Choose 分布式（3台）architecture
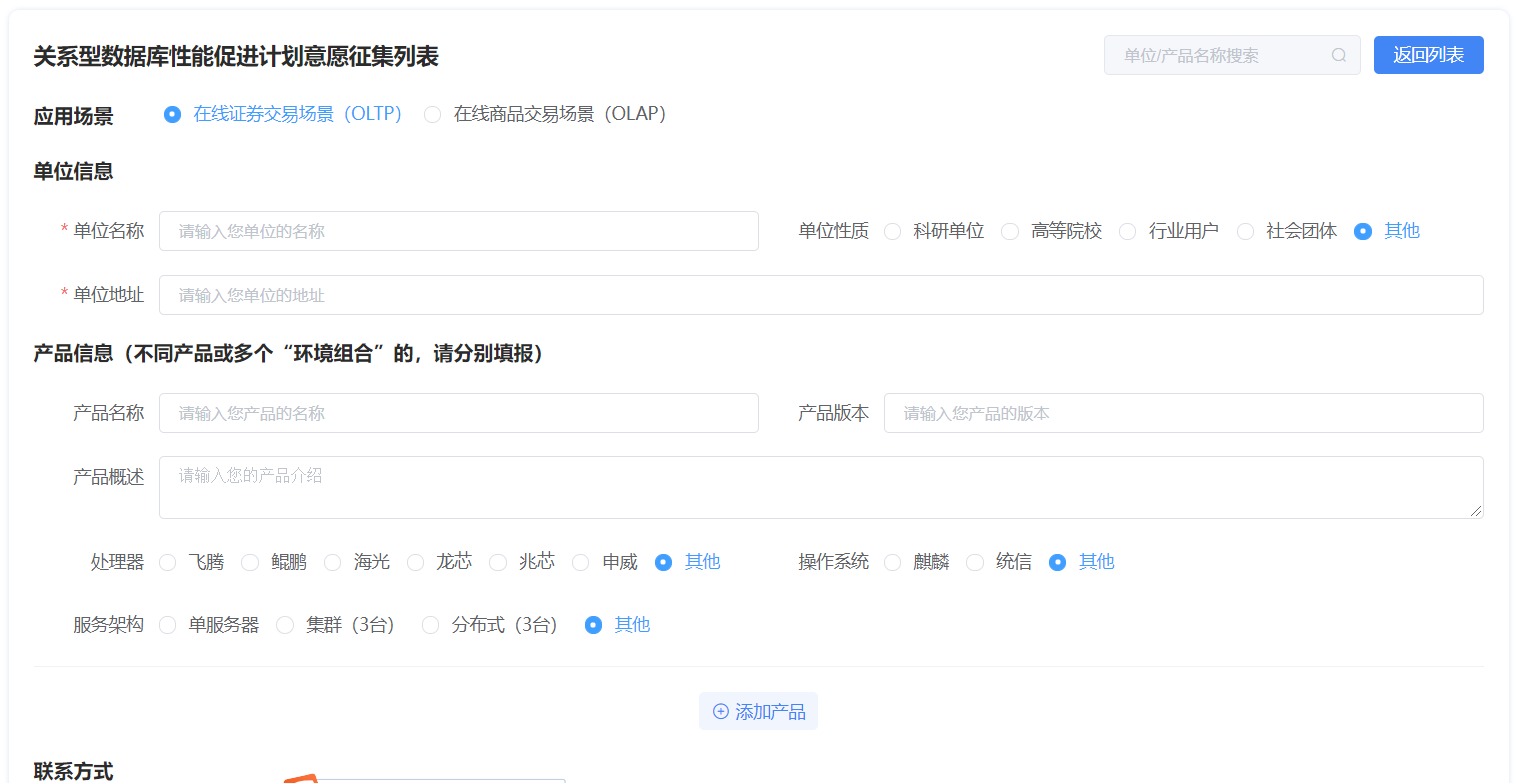1518x783 pixels. coord(430,624)
